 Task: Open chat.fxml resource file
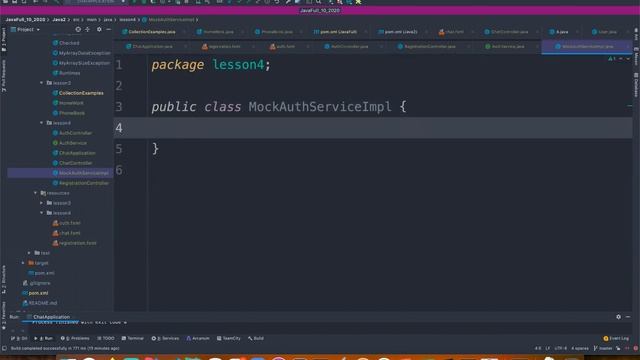click(67, 233)
